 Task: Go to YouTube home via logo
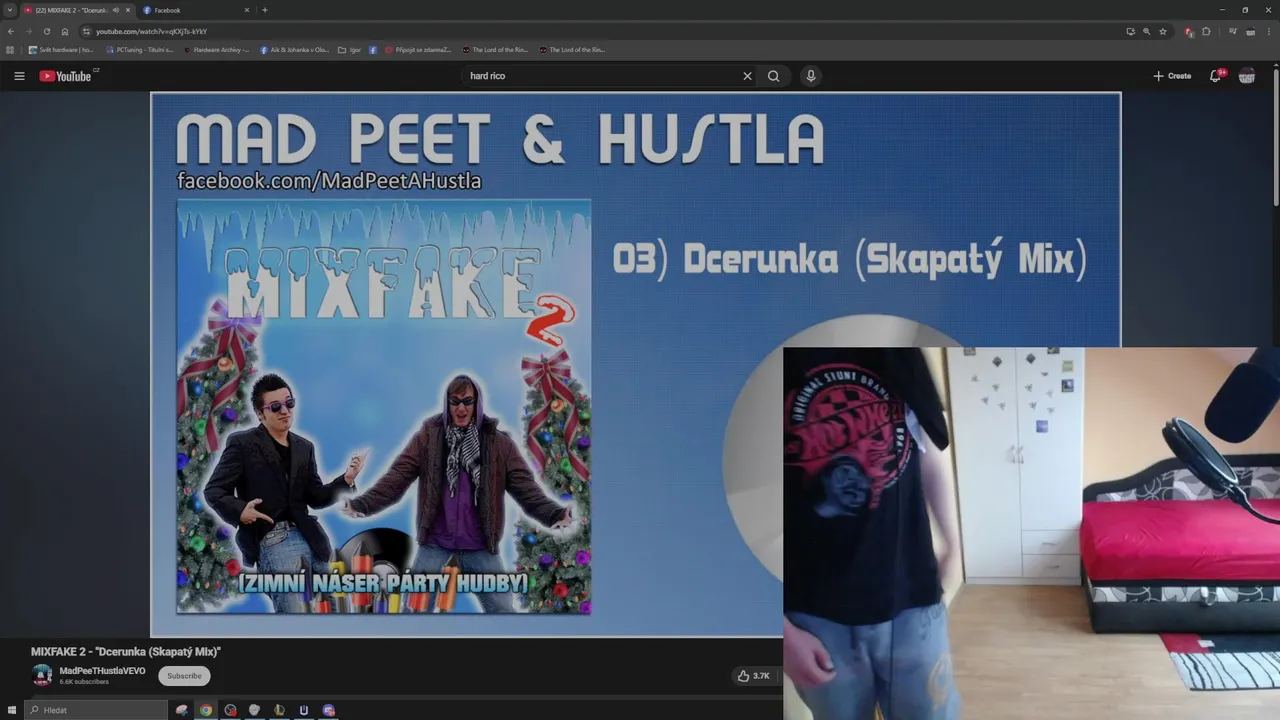[66, 76]
